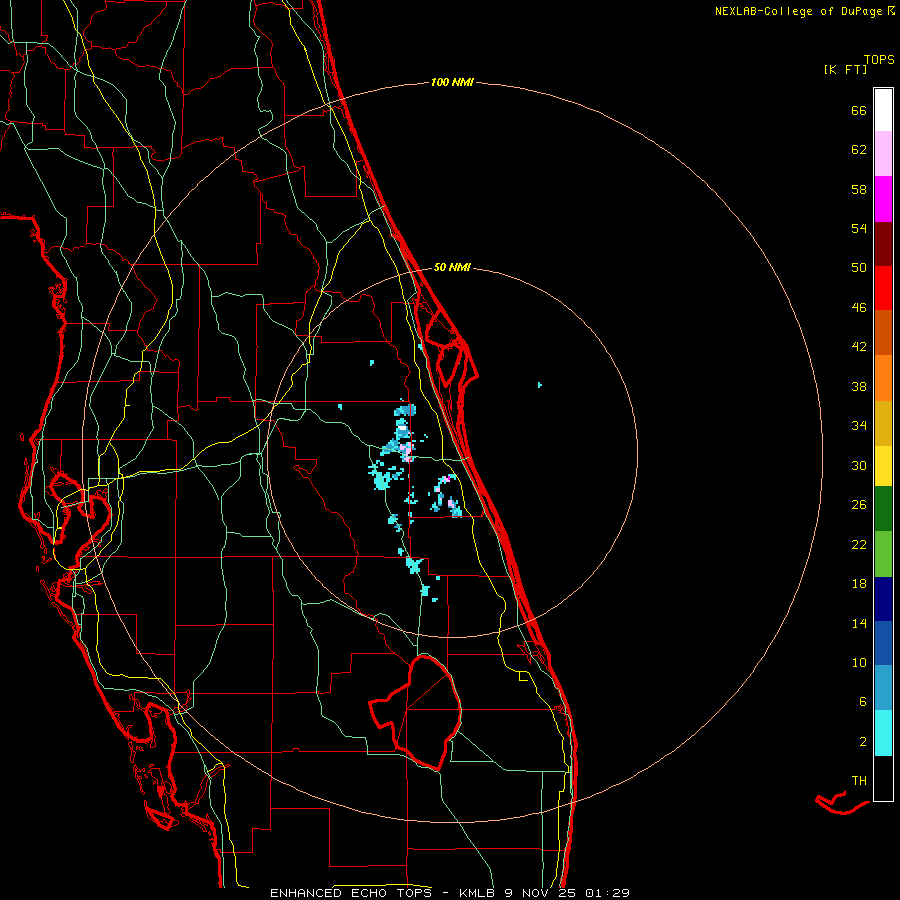Select the dark orange legend swatch
This screenshot has width=900, height=900.
click(883, 333)
